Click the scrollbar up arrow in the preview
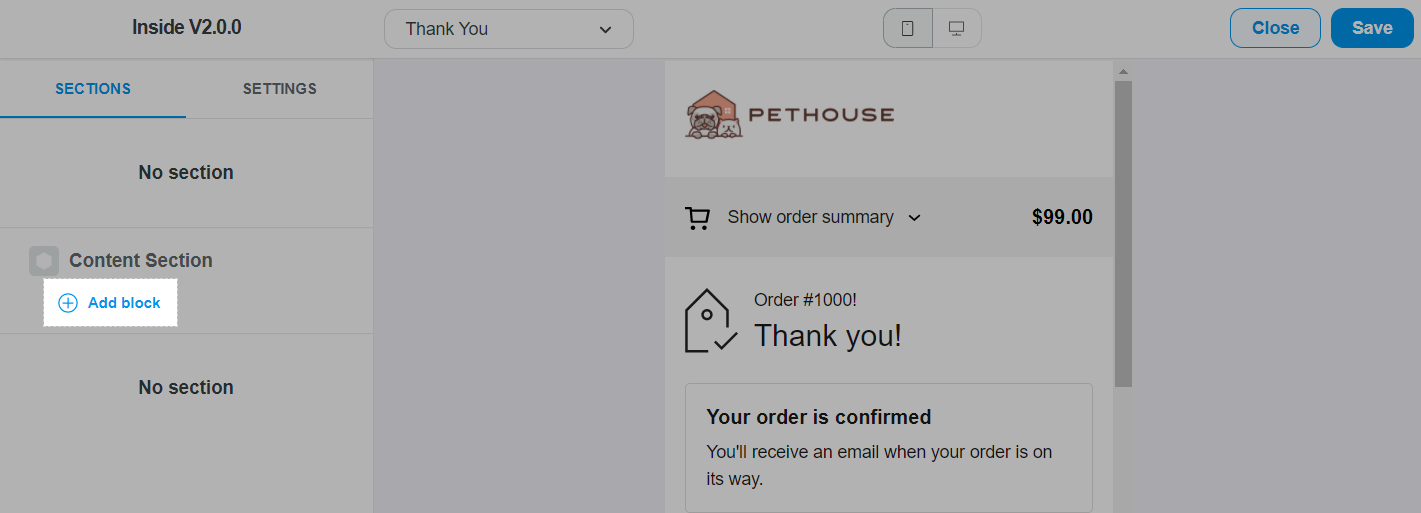Screen dimensions: 1421x513 (1123, 72)
